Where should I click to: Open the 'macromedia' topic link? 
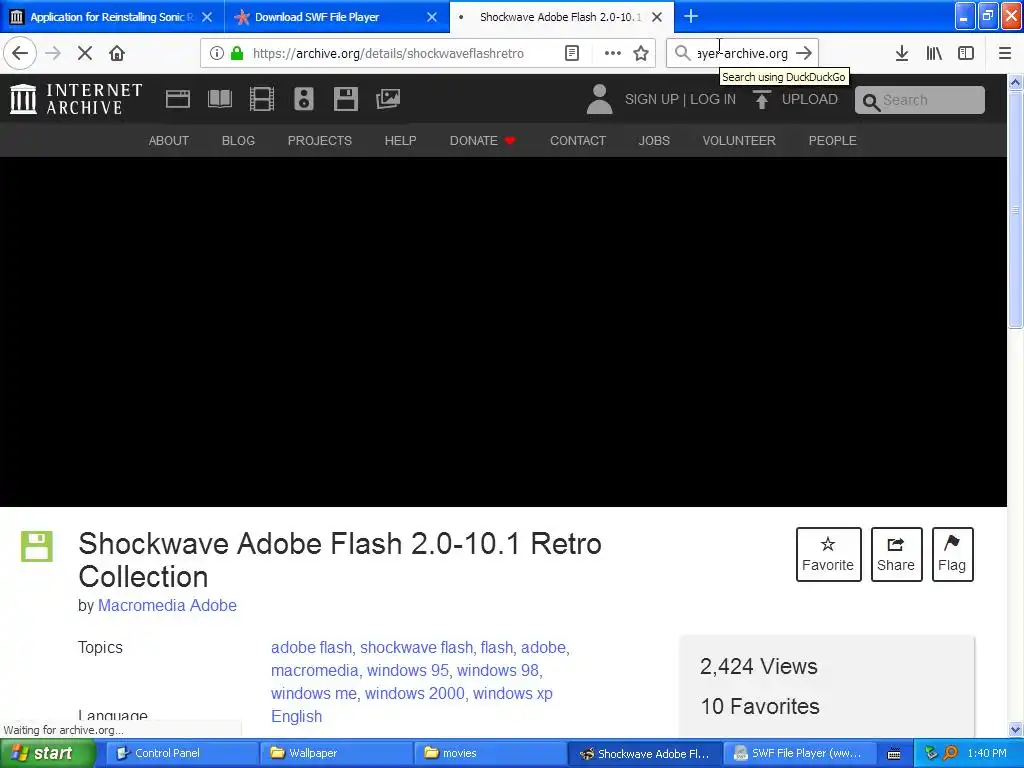pos(314,670)
